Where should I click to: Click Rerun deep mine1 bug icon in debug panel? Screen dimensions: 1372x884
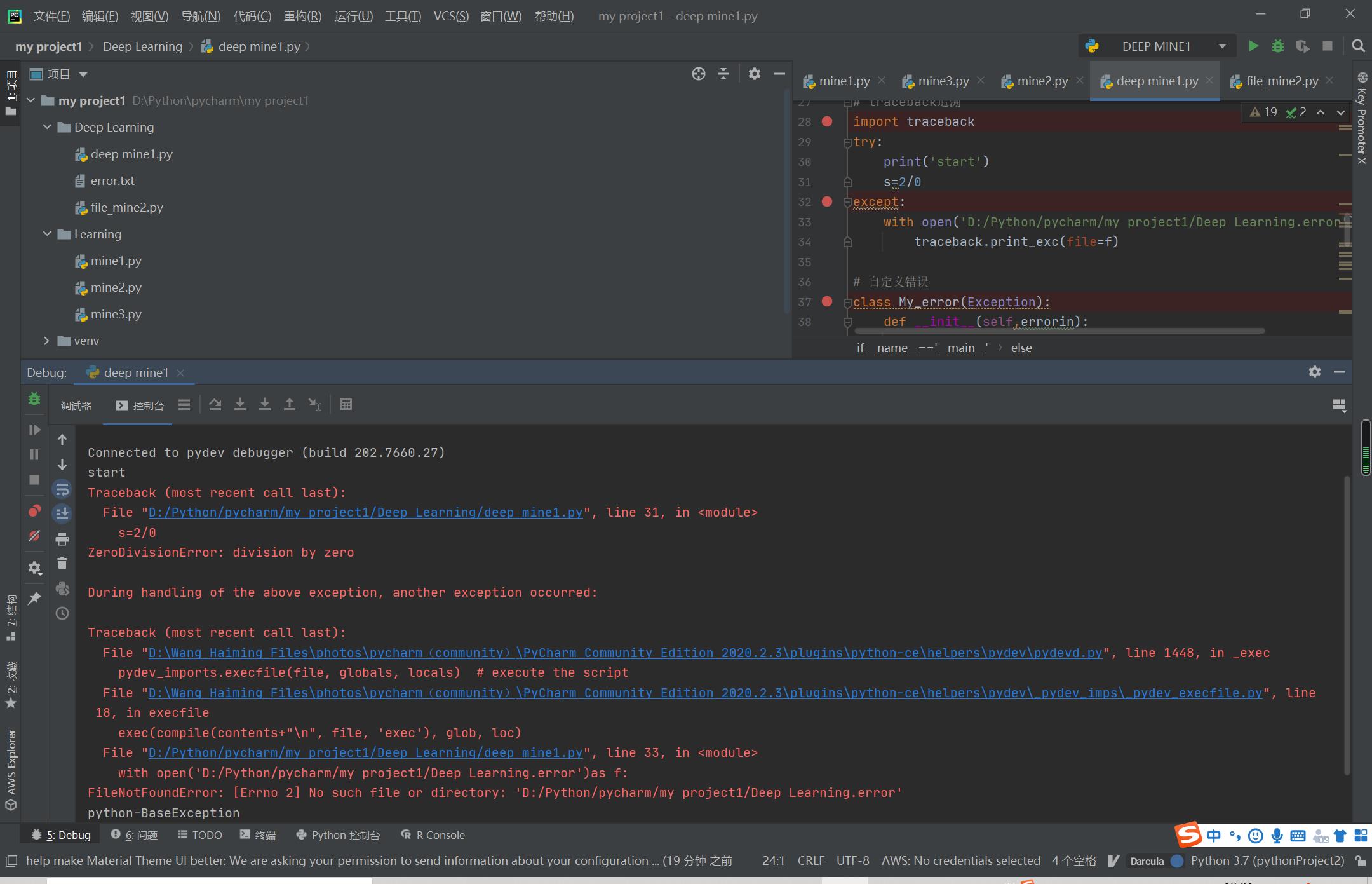[34, 399]
